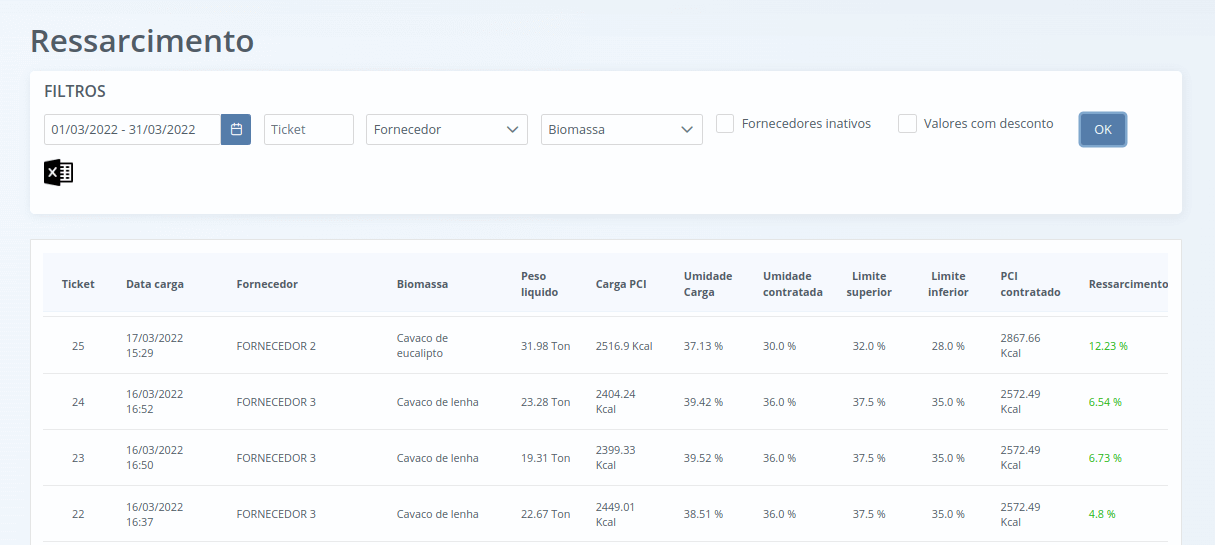This screenshot has height=545, width=1215.
Task: Select ticket number 22 cell
Action: (78, 514)
